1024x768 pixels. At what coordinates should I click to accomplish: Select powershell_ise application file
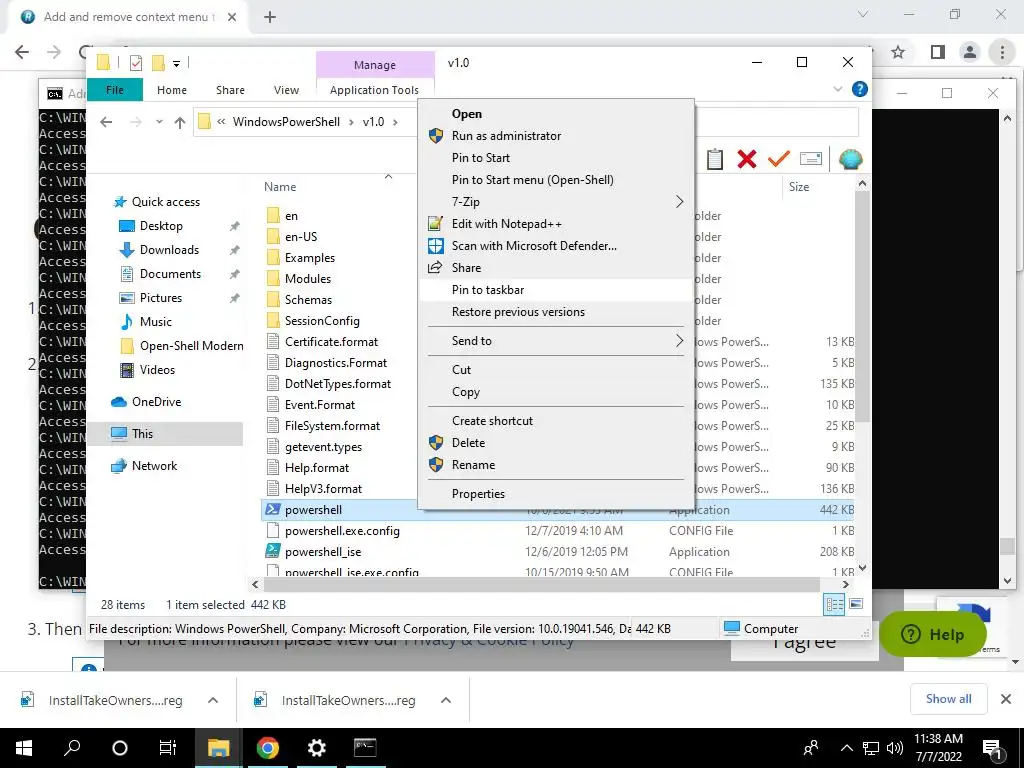coord(323,552)
